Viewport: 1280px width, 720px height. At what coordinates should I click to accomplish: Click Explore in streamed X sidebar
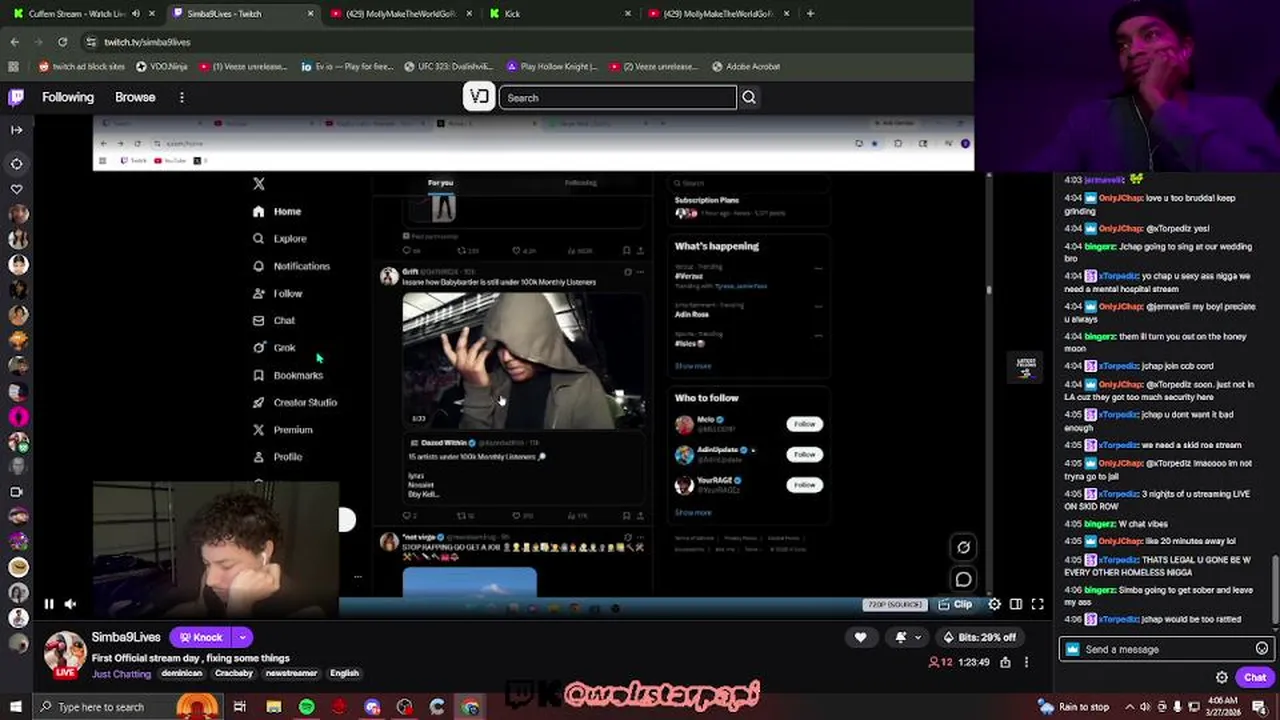click(280, 239)
